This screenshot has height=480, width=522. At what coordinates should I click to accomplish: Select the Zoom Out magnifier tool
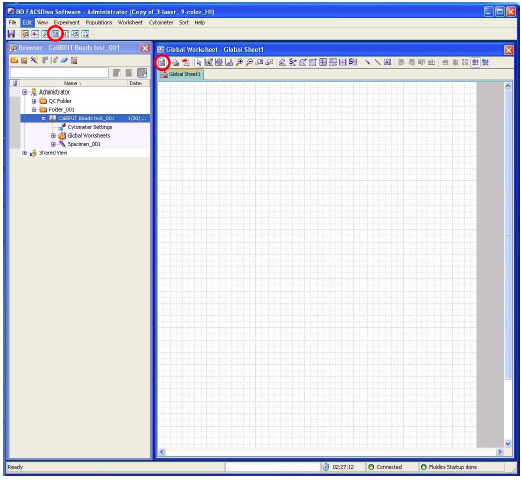tap(249, 62)
